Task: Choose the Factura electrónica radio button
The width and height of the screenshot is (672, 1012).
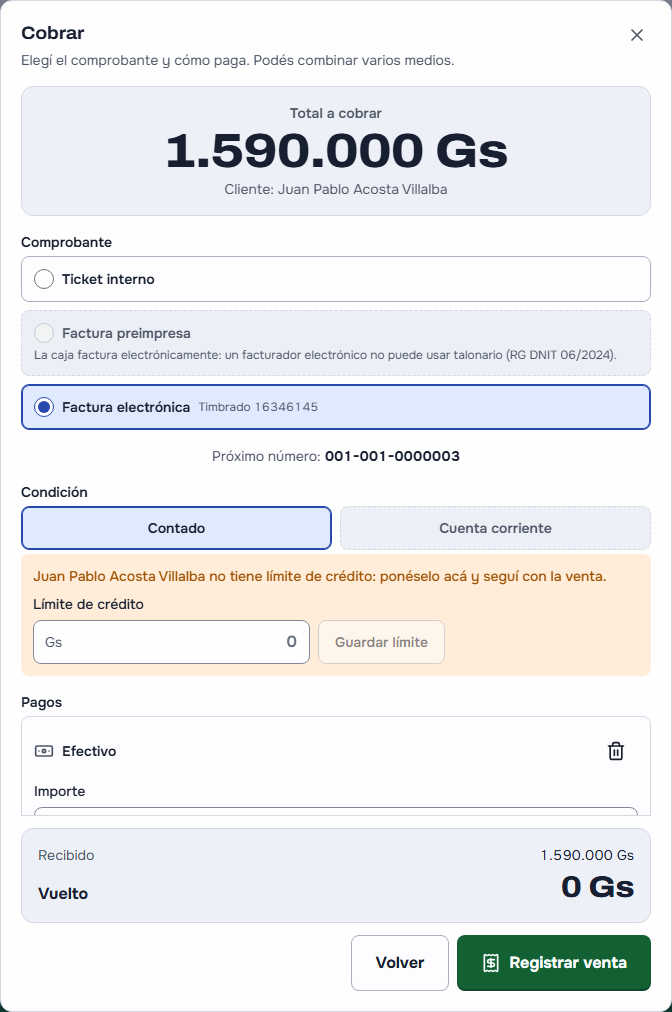Action: pos(44,407)
